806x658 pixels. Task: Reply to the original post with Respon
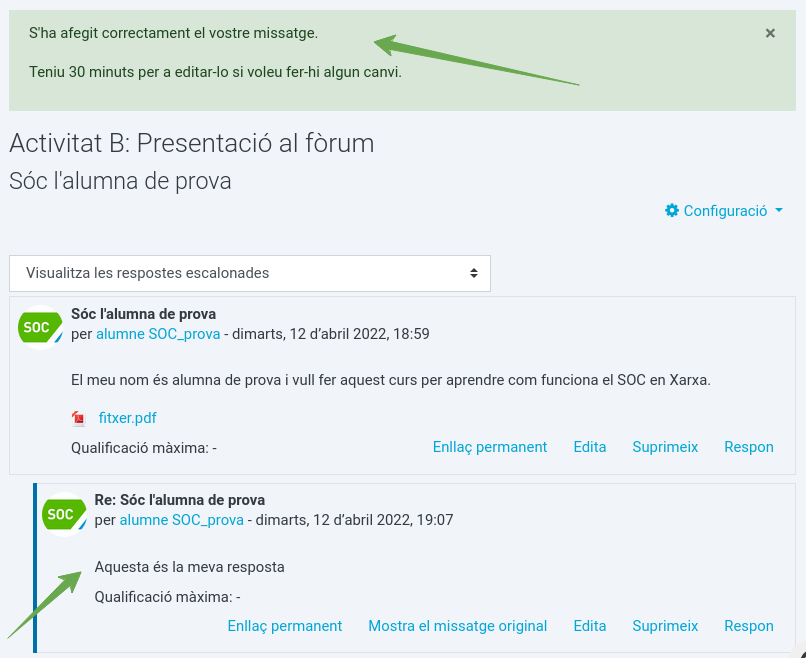tap(749, 447)
